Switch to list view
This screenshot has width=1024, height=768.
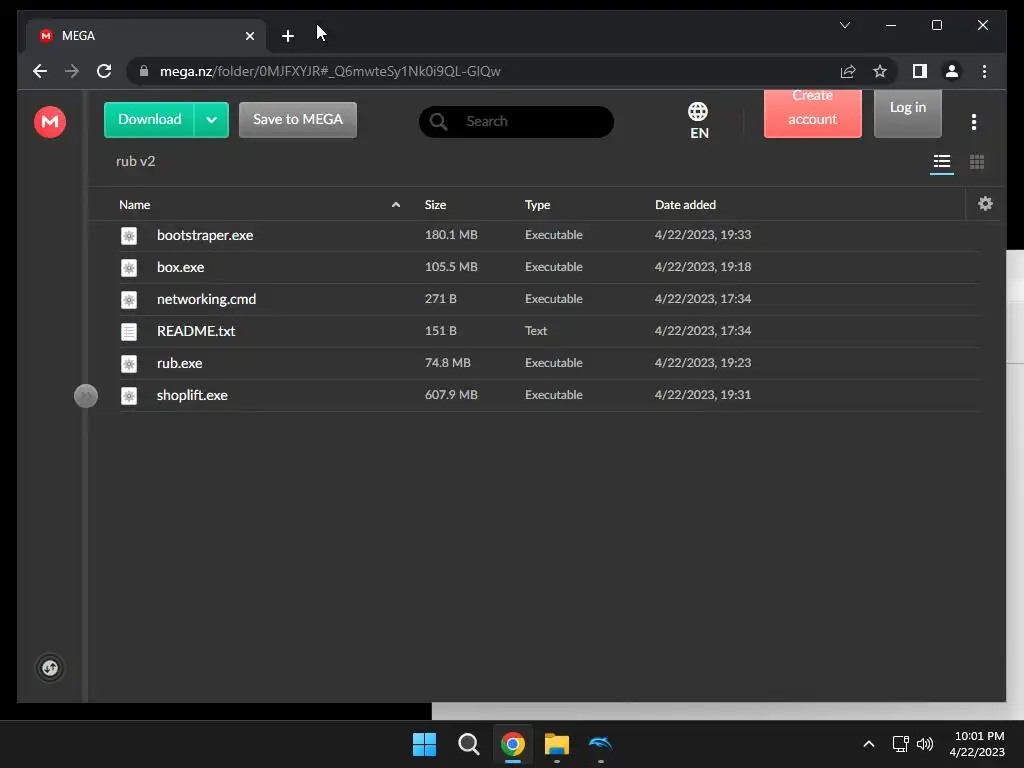(942, 162)
